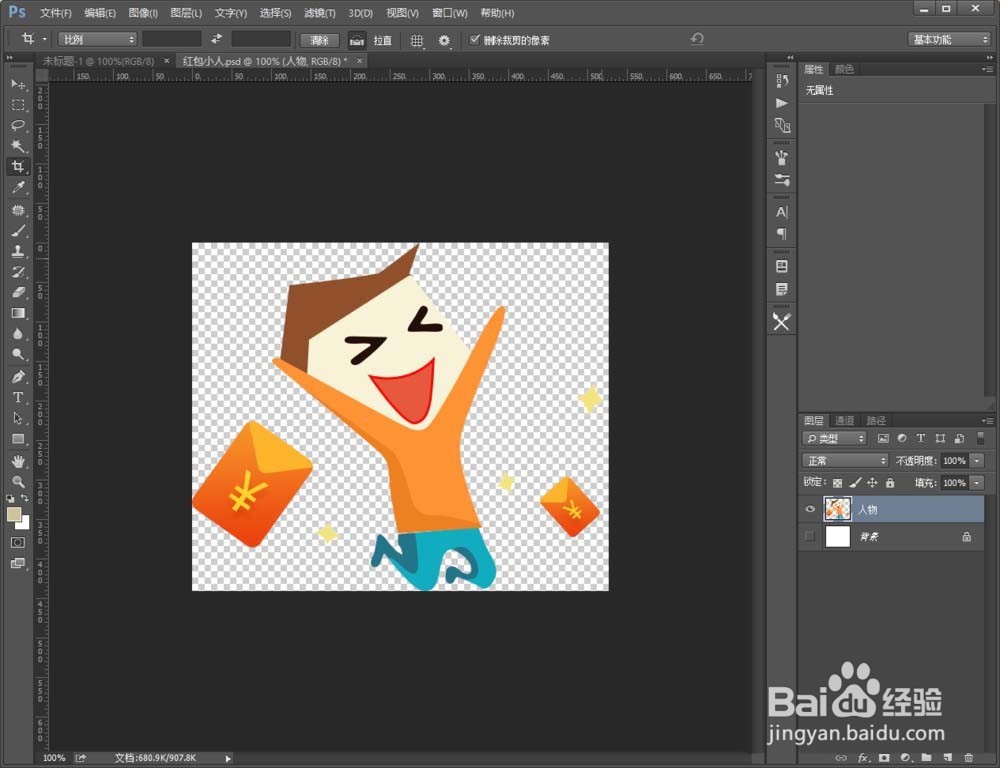Set the foreground color swatch
Viewport: 1000px width, 768px height.
[x=14, y=515]
